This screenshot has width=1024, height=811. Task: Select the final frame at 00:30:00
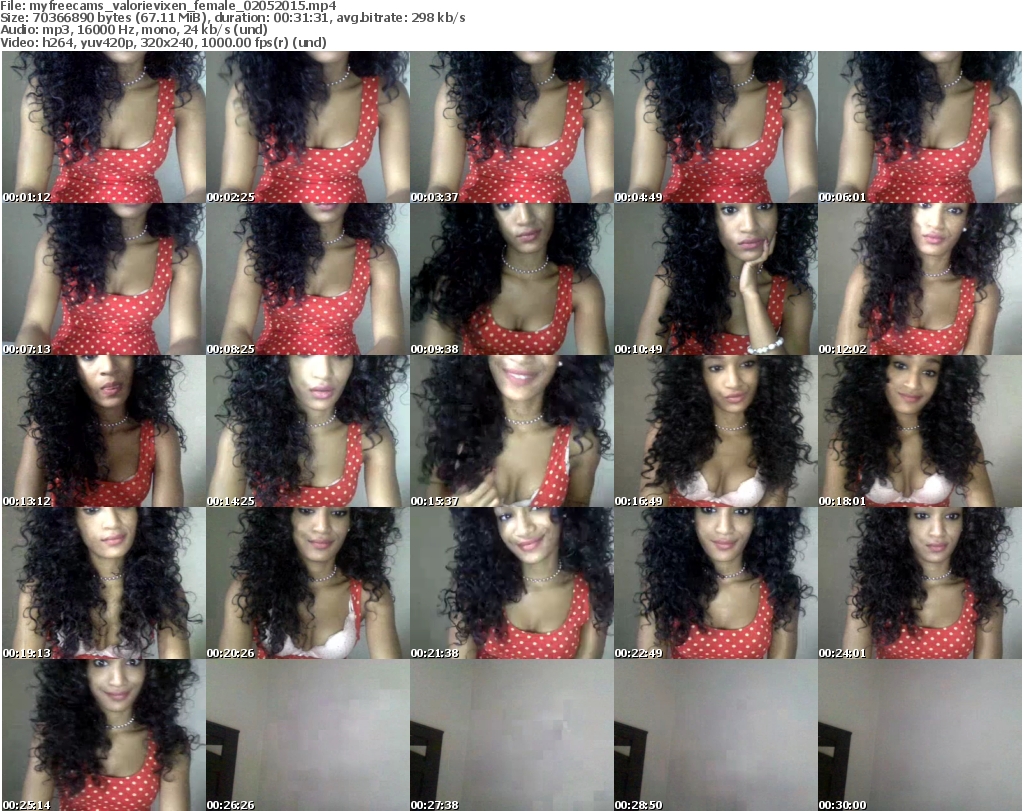(x=920, y=735)
